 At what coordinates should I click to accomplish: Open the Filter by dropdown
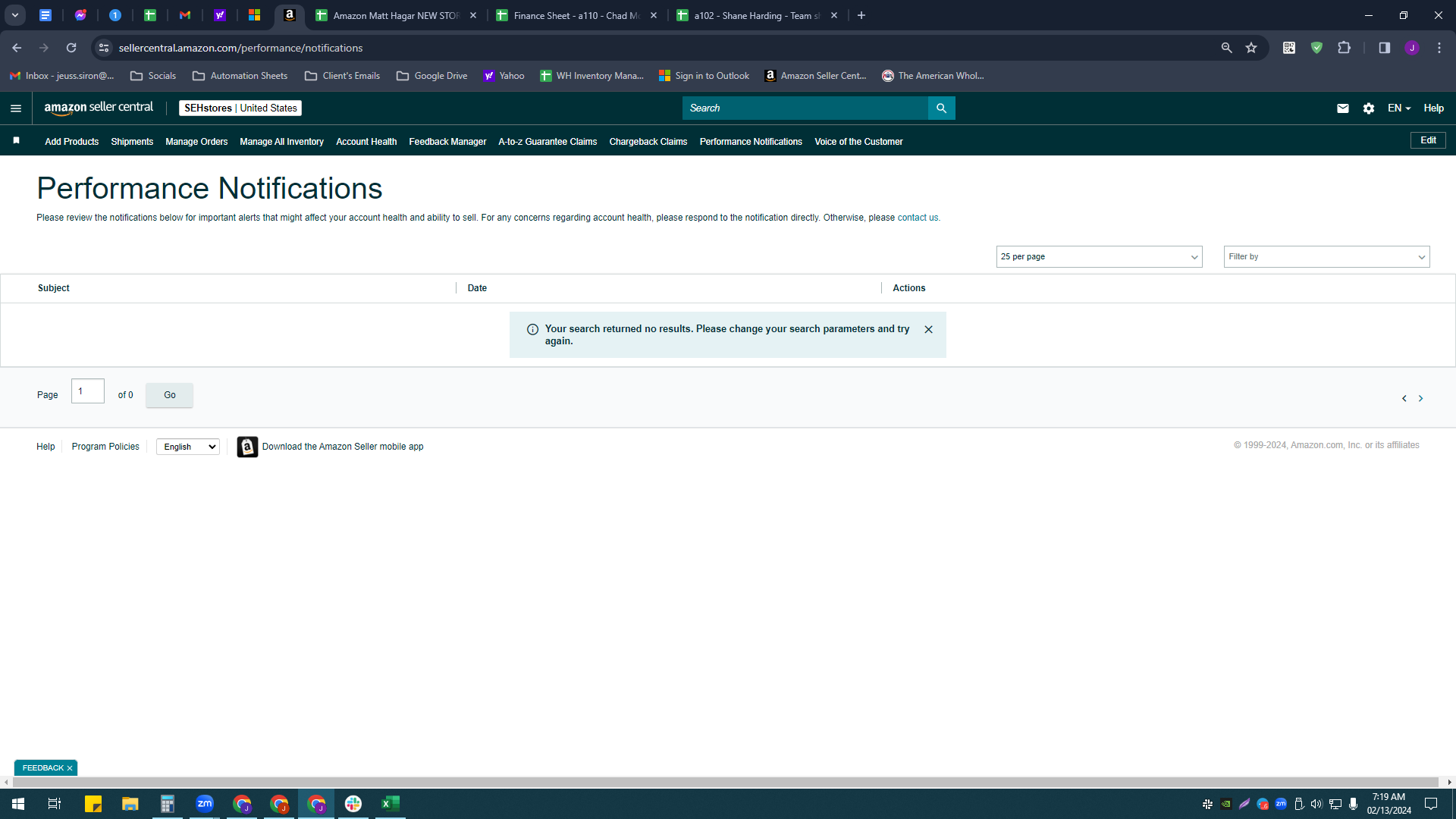[1326, 257]
